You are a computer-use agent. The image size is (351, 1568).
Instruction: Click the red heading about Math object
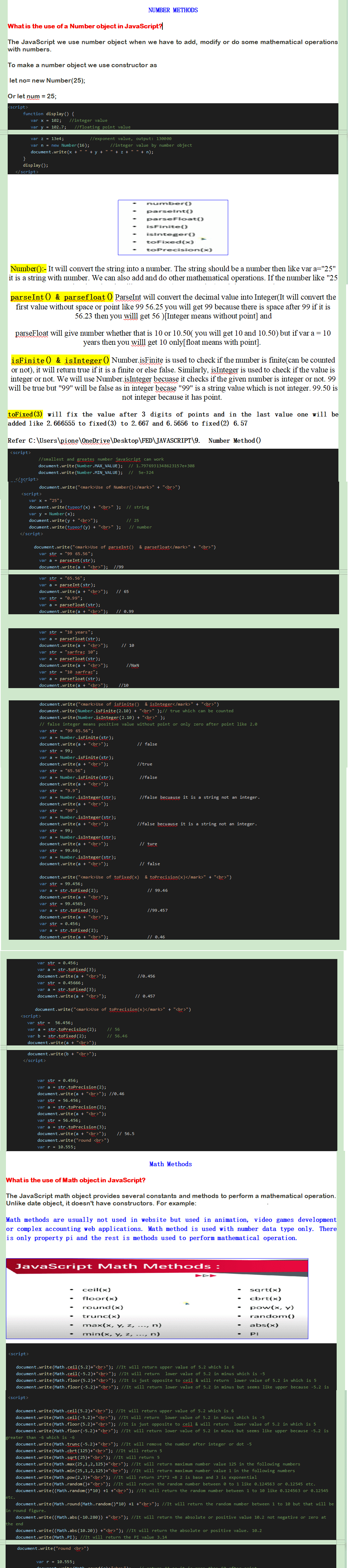(x=76, y=1179)
